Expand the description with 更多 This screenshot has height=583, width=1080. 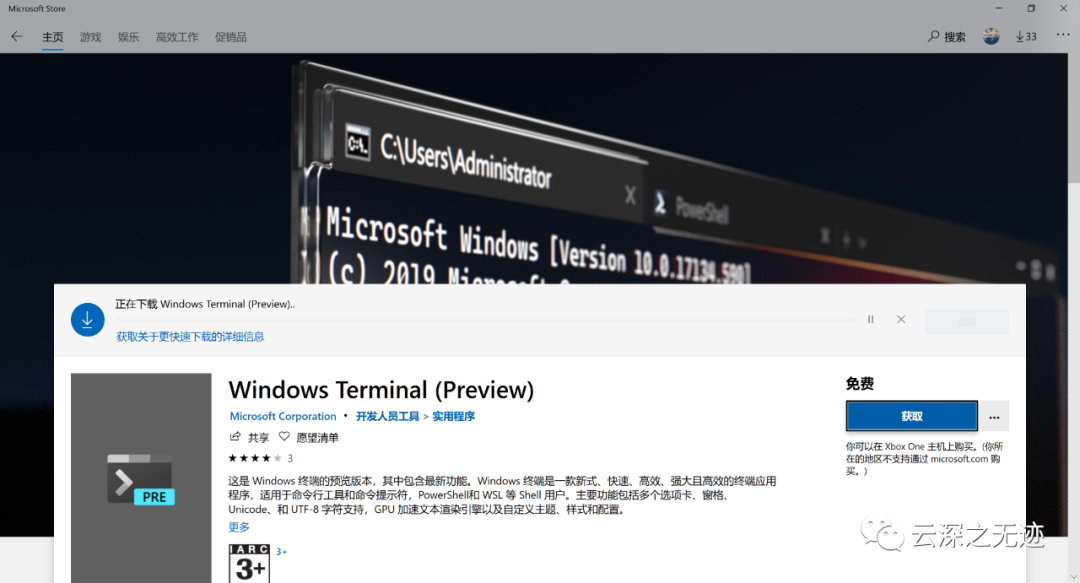tap(239, 527)
